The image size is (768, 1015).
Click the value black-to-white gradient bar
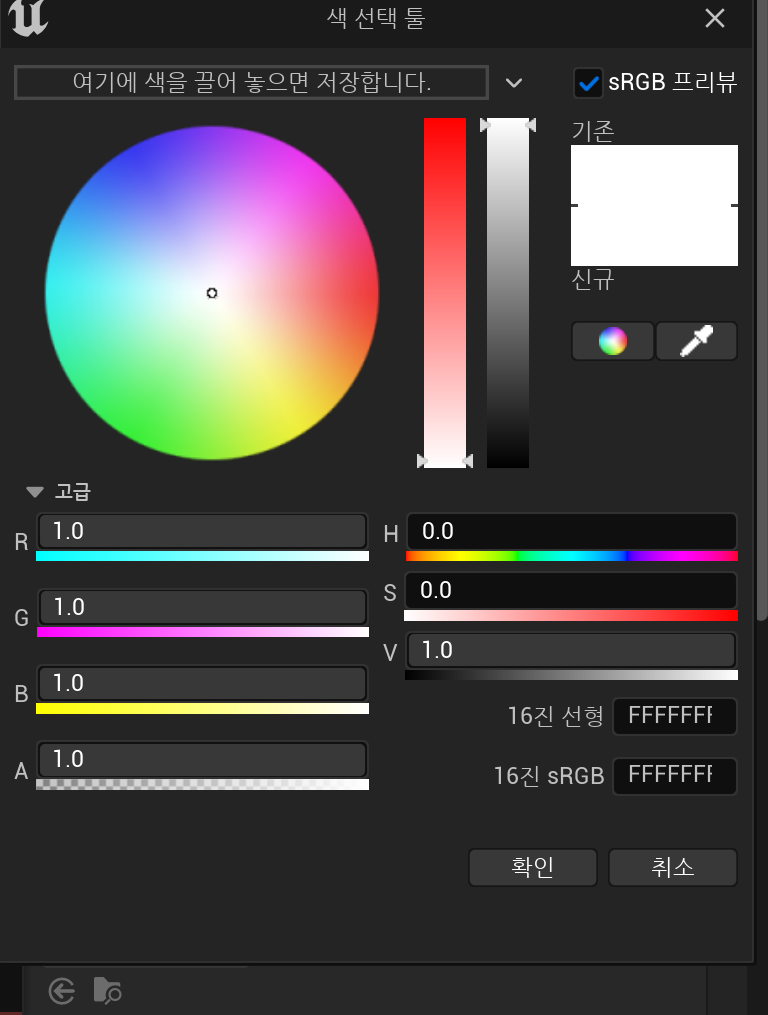(571, 675)
